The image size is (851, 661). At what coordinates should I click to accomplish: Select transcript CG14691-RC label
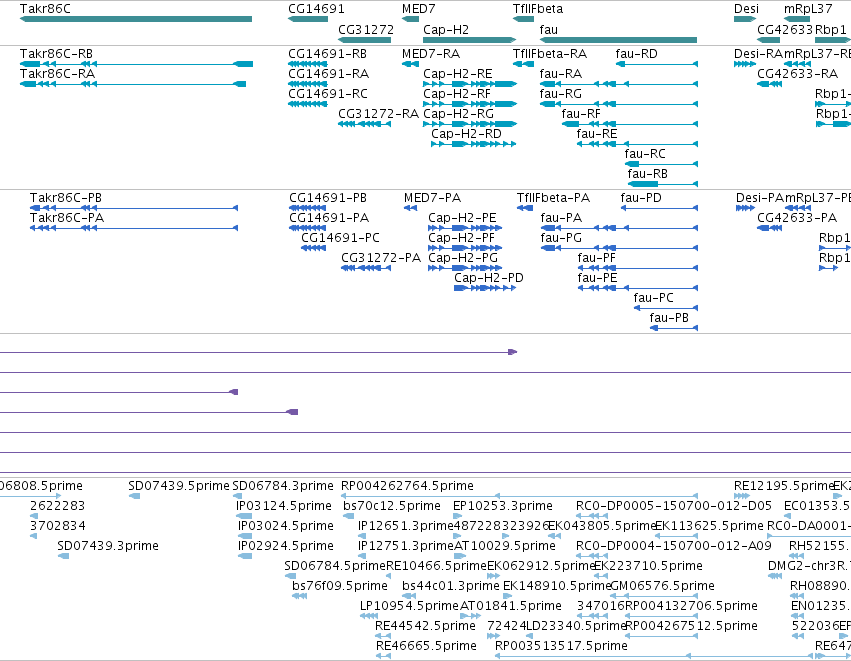point(328,93)
